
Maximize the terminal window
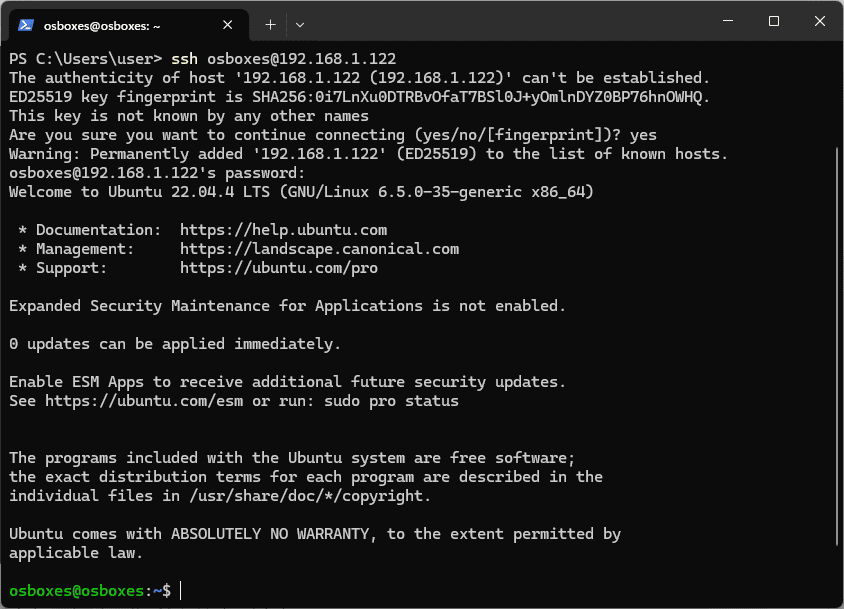click(x=774, y=22)
